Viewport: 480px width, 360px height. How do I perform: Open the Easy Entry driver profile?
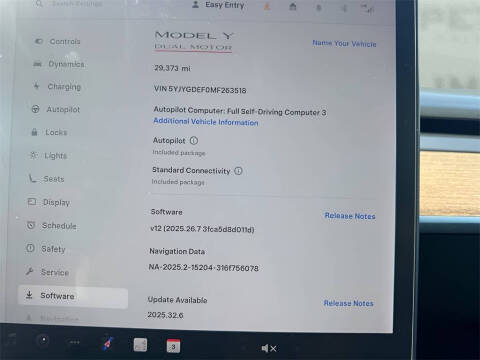point(219,5)
